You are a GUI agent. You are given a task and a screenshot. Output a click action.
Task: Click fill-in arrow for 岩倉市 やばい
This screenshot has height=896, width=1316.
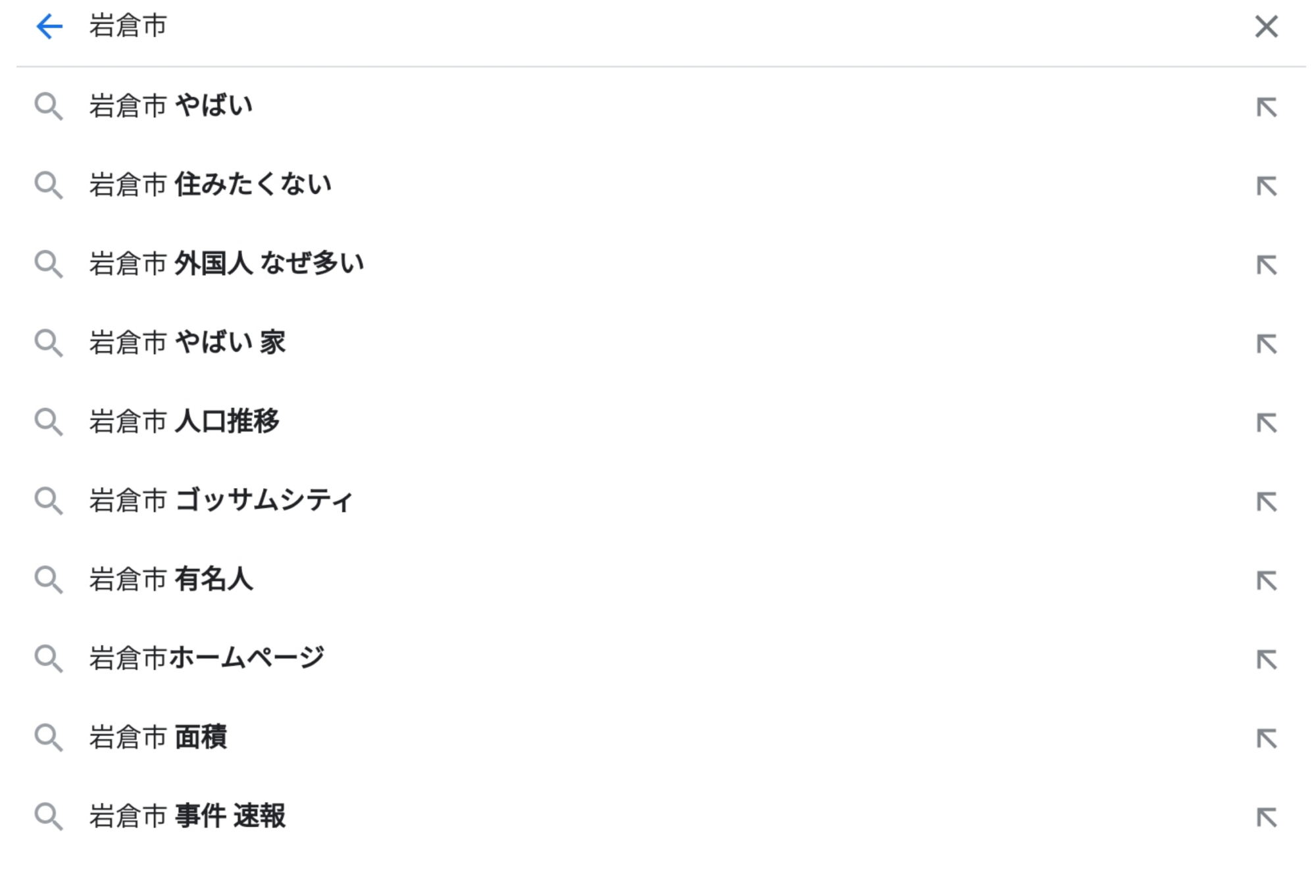tap(1266, 107)
